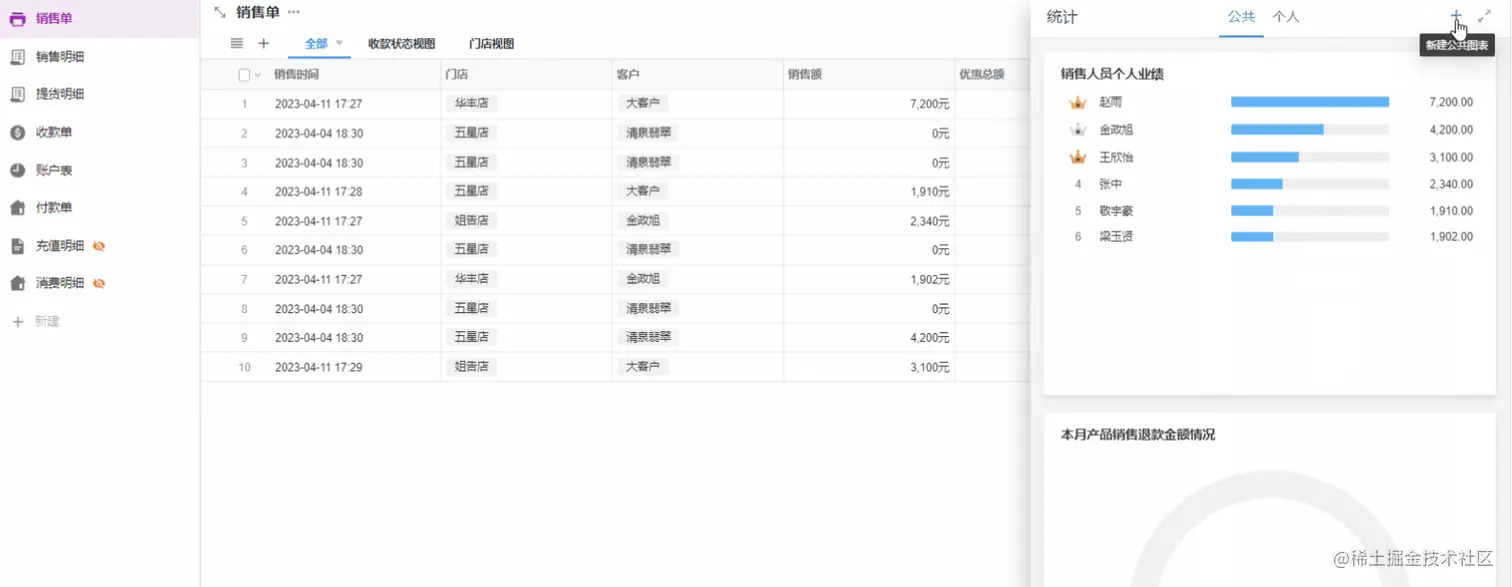Open the 销售单 worksheet in the sidebar

pyautogui.click(x=100, y=19)
